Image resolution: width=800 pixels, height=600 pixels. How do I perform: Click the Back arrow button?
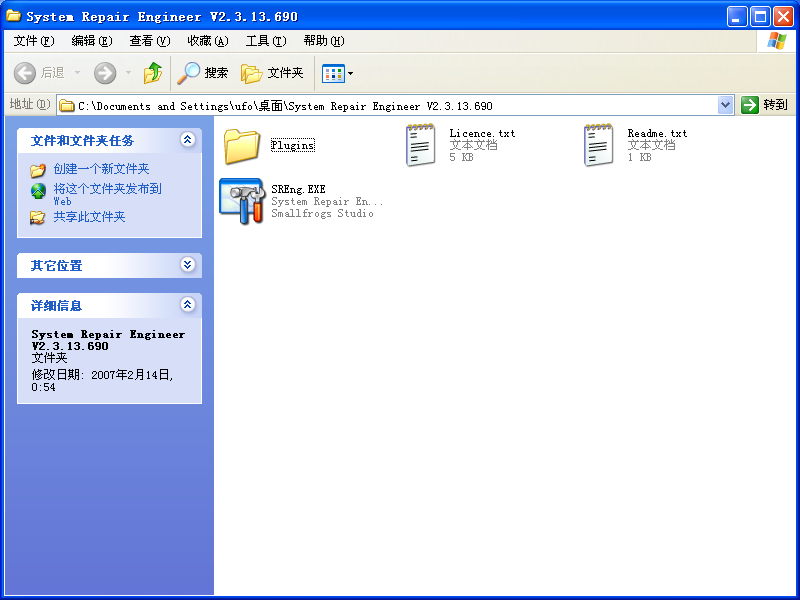tap(24, 73)
